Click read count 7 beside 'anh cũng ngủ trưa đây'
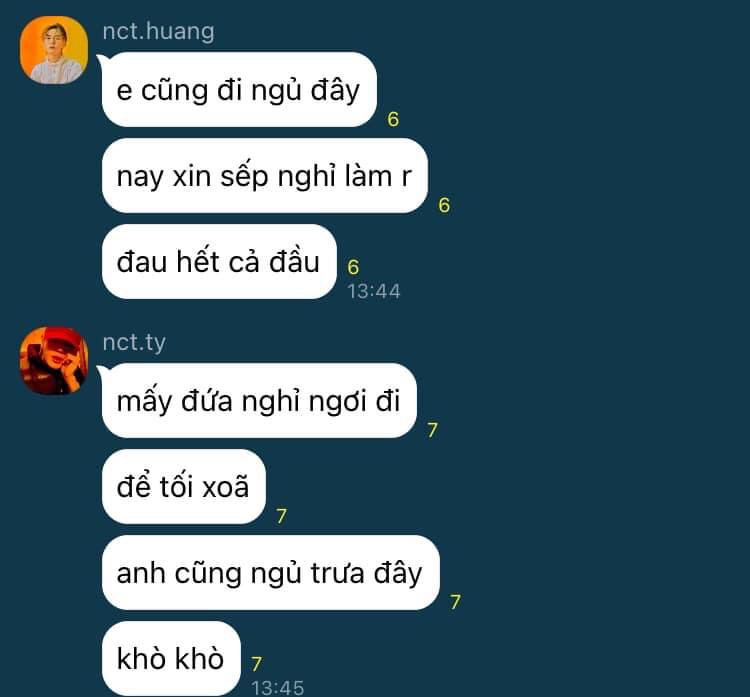 [456, 602]
